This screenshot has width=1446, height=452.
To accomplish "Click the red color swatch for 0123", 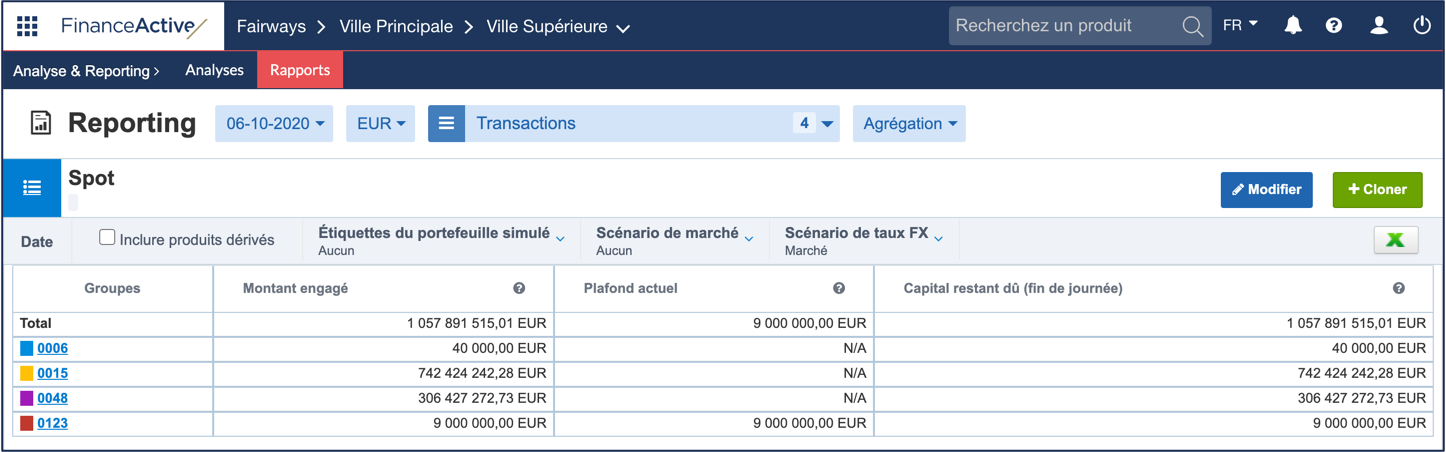I will click(x=27, y=423).
